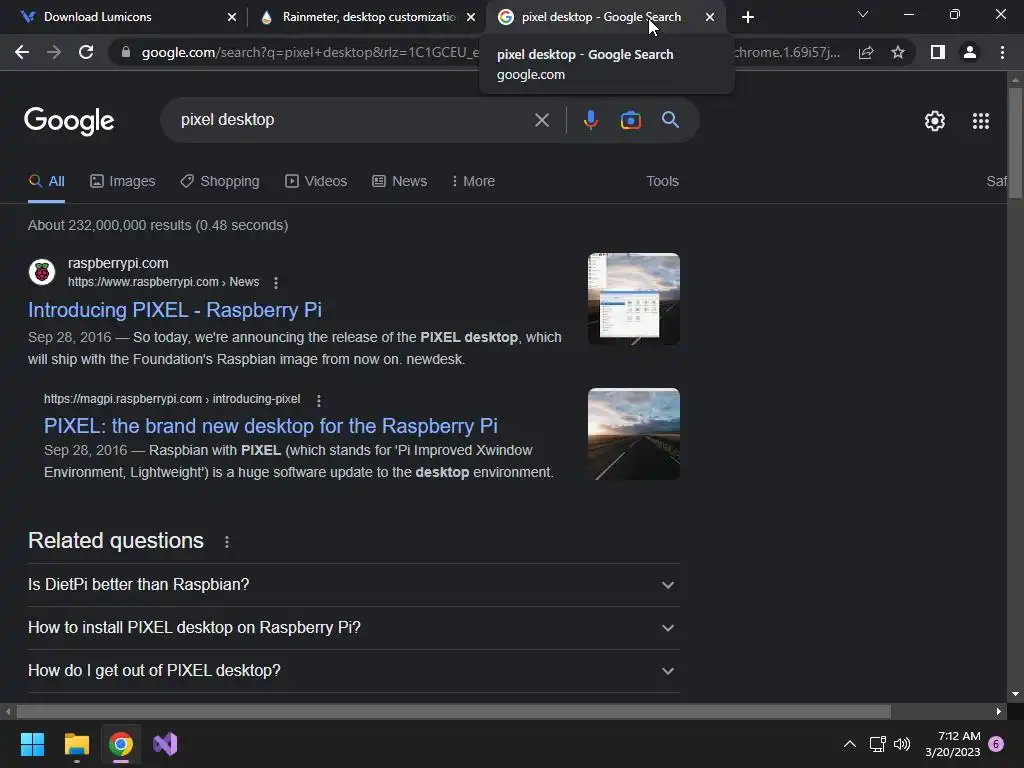Open volume control in system tray

point(902,744)
